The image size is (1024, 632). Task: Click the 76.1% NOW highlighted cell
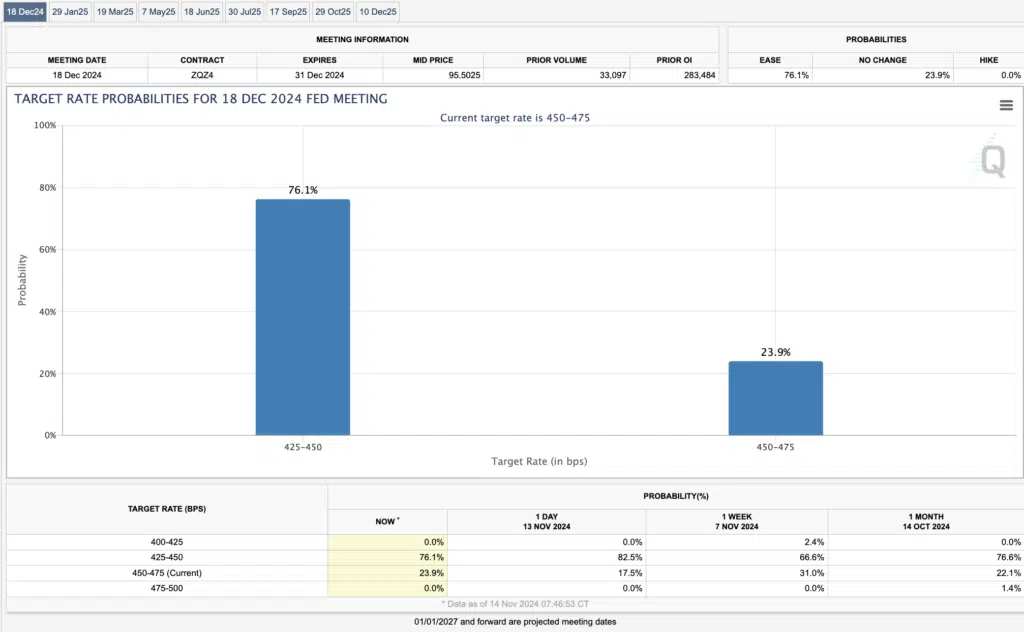pos(387,557)
